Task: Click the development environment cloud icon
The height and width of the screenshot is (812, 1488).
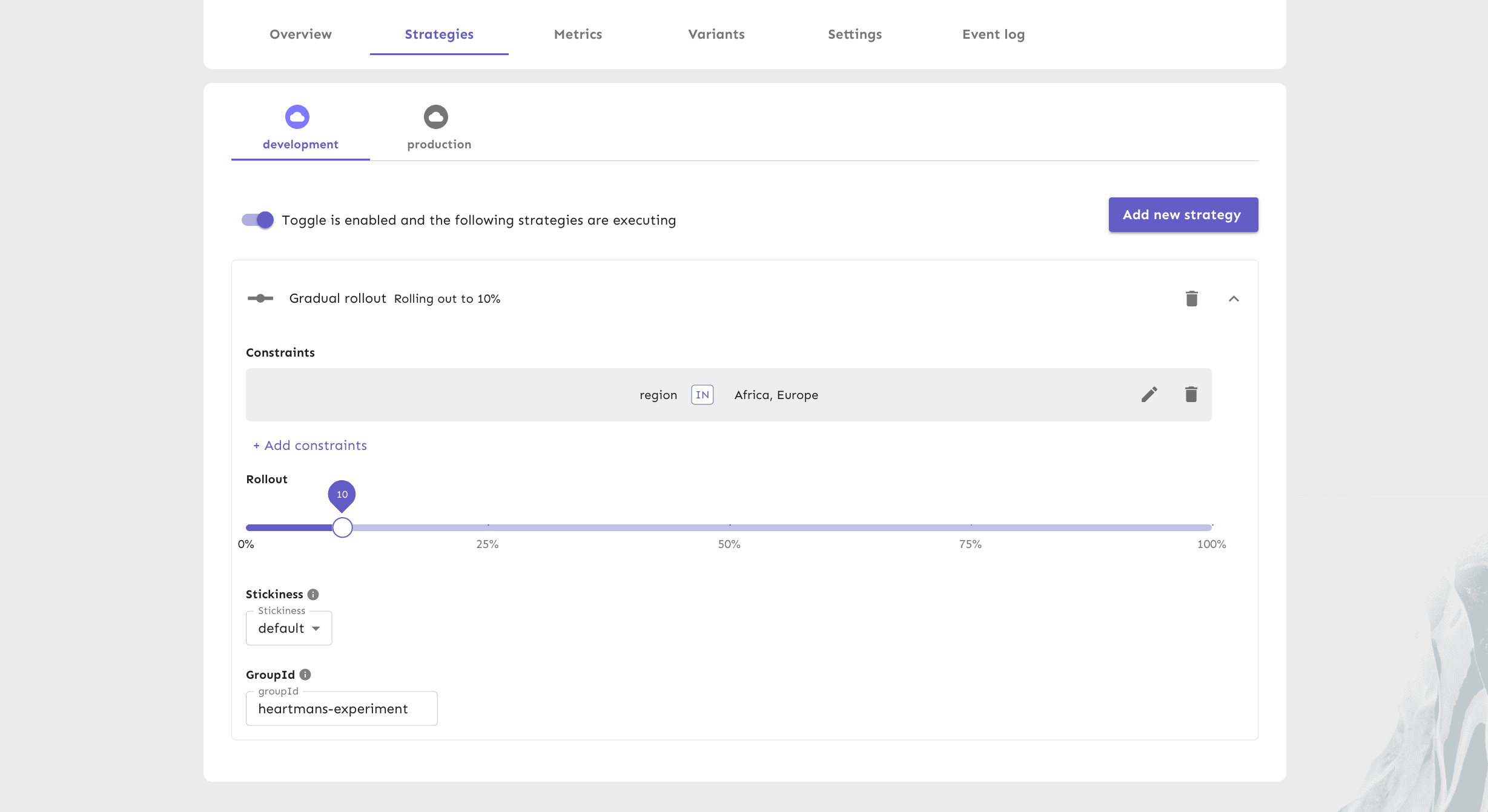Action: [x=297, y=117]
